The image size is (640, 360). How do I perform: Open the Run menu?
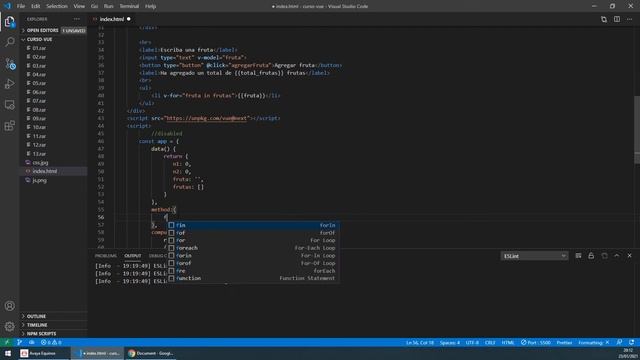(108, 6)
